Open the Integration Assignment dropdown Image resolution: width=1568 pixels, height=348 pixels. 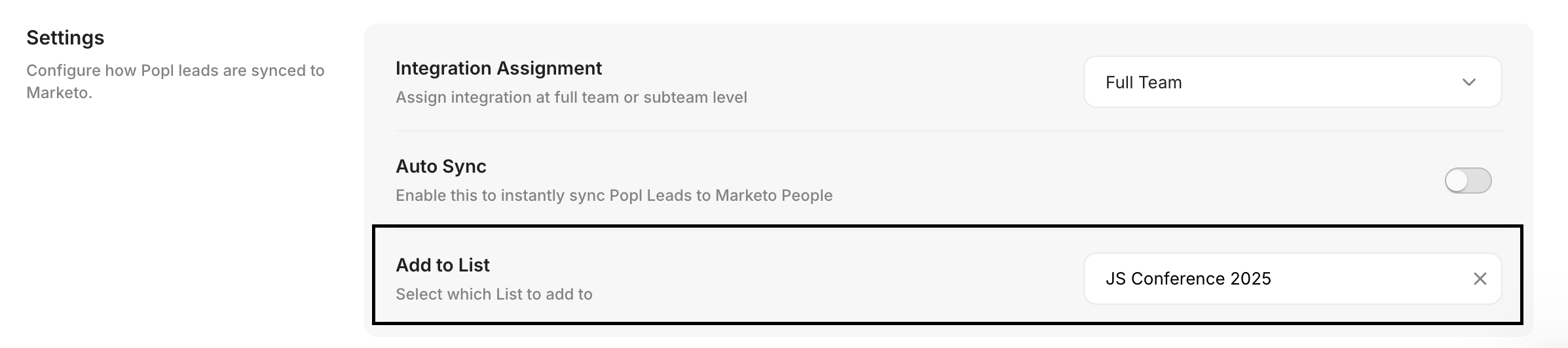(1292, 82)
